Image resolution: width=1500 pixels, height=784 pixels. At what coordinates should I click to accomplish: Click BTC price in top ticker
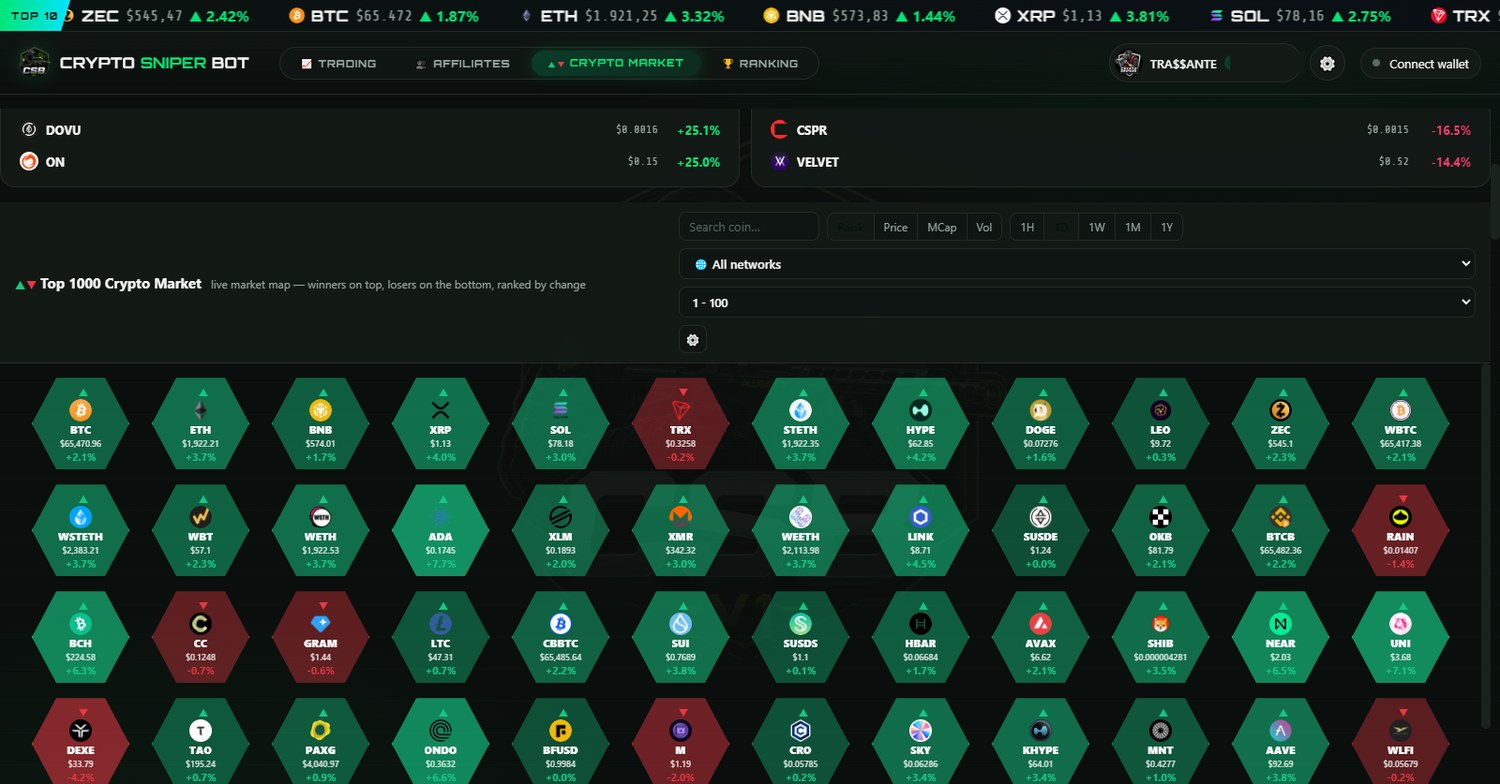383,16
